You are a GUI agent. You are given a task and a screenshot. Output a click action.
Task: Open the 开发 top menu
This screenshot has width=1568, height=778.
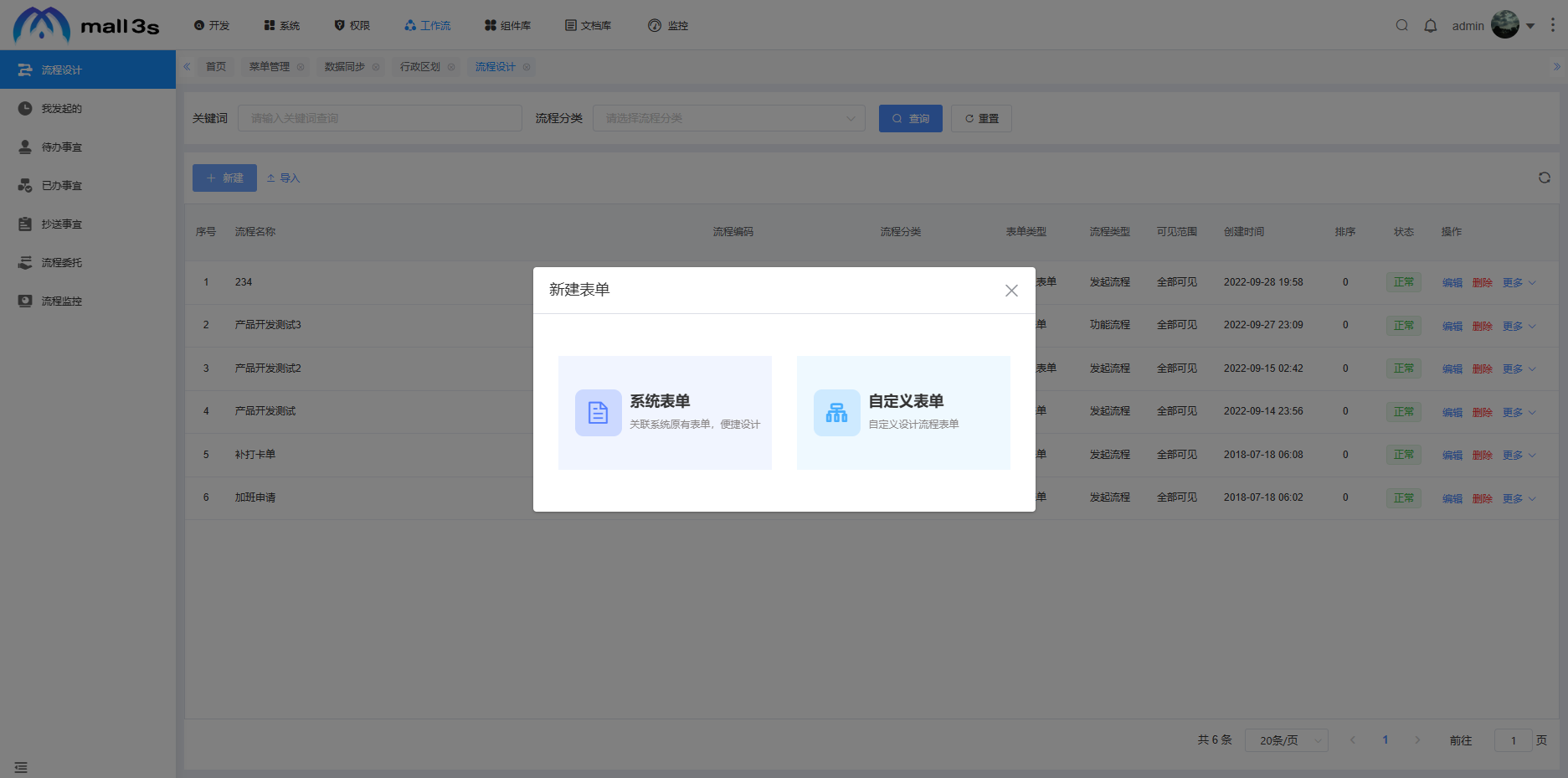(x=212, y=25)
